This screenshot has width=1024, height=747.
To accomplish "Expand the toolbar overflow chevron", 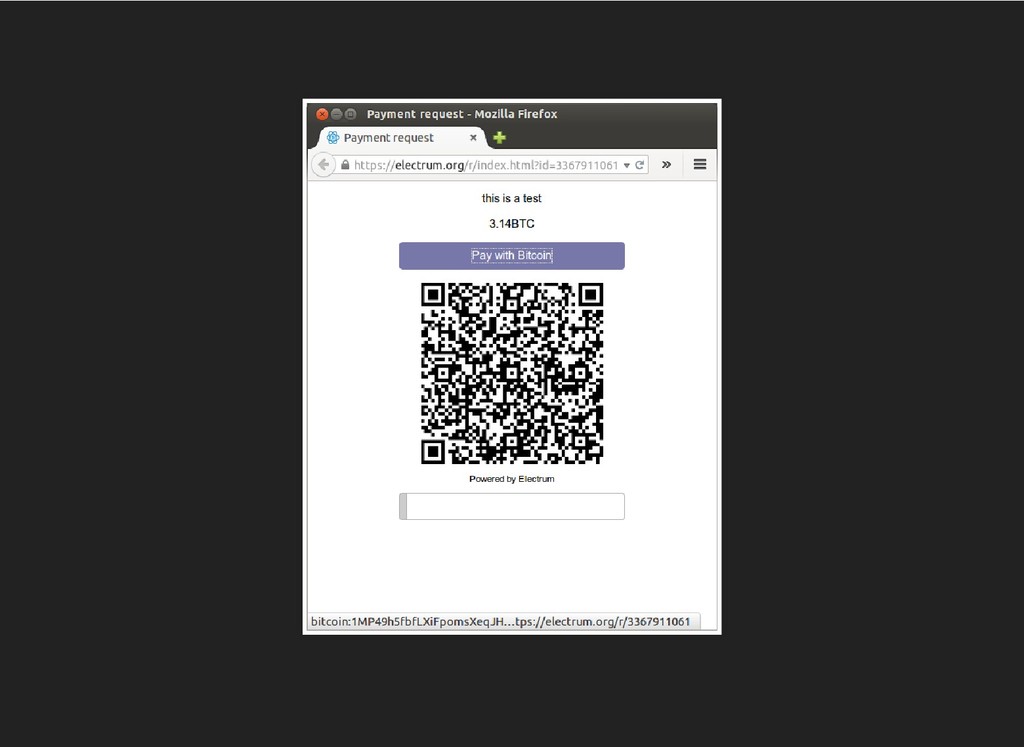I will (x=666, y=165).
